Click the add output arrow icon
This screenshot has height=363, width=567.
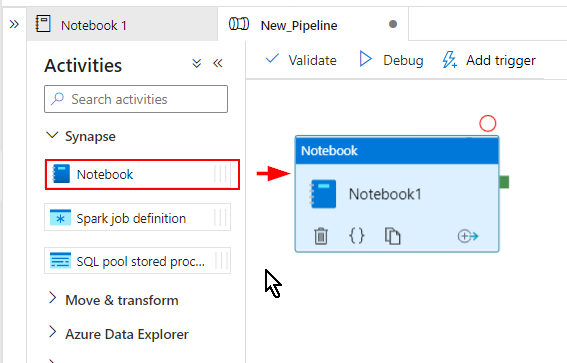point(468,236)
